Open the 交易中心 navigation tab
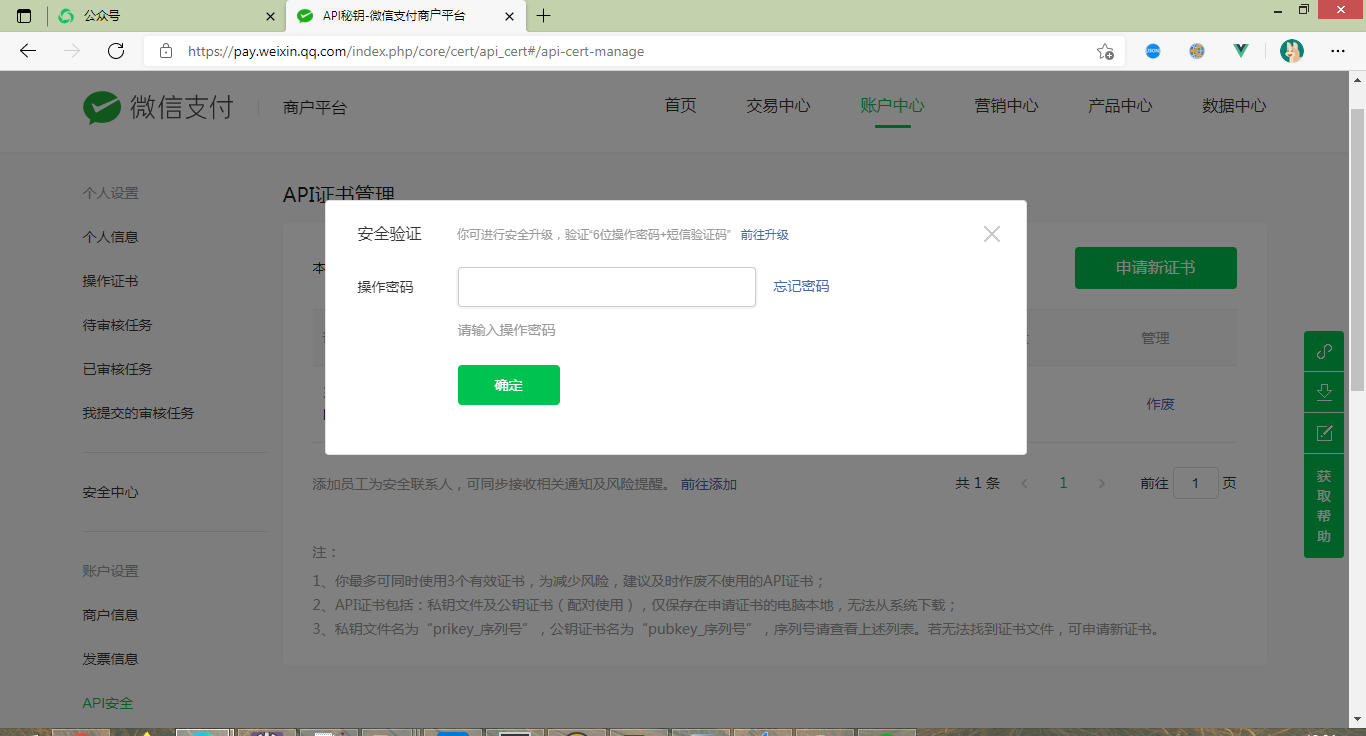This screenshot has width=1366, height=736. point(778,106)
